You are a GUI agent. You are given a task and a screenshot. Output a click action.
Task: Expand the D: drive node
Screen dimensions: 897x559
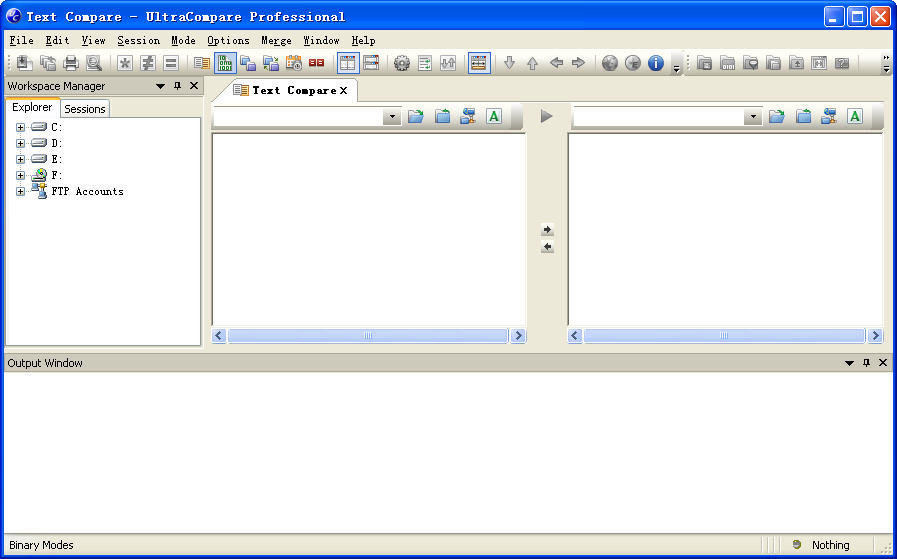click(21, 144)
